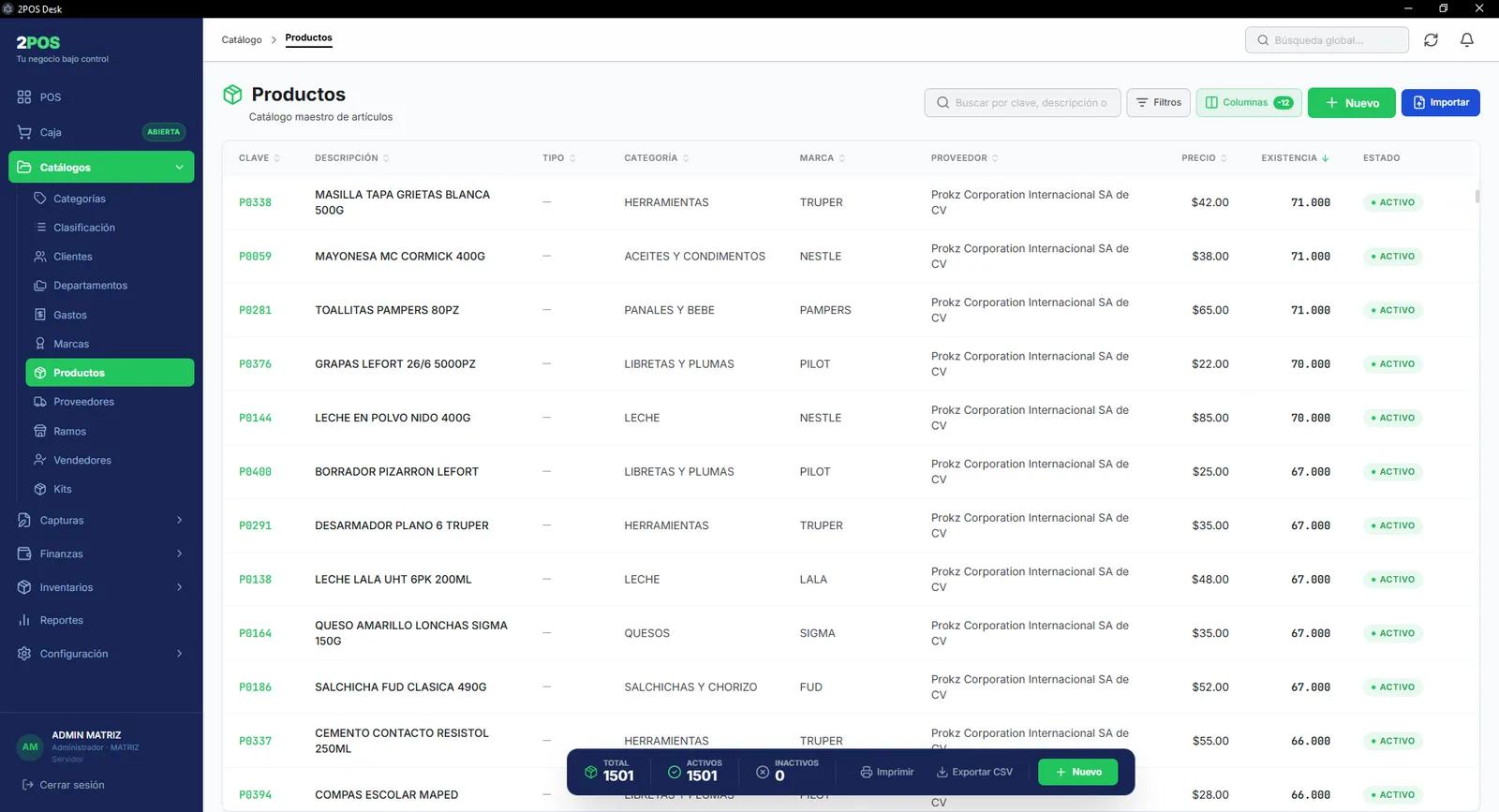Refresh data with the sync icon

(1431, 40)
